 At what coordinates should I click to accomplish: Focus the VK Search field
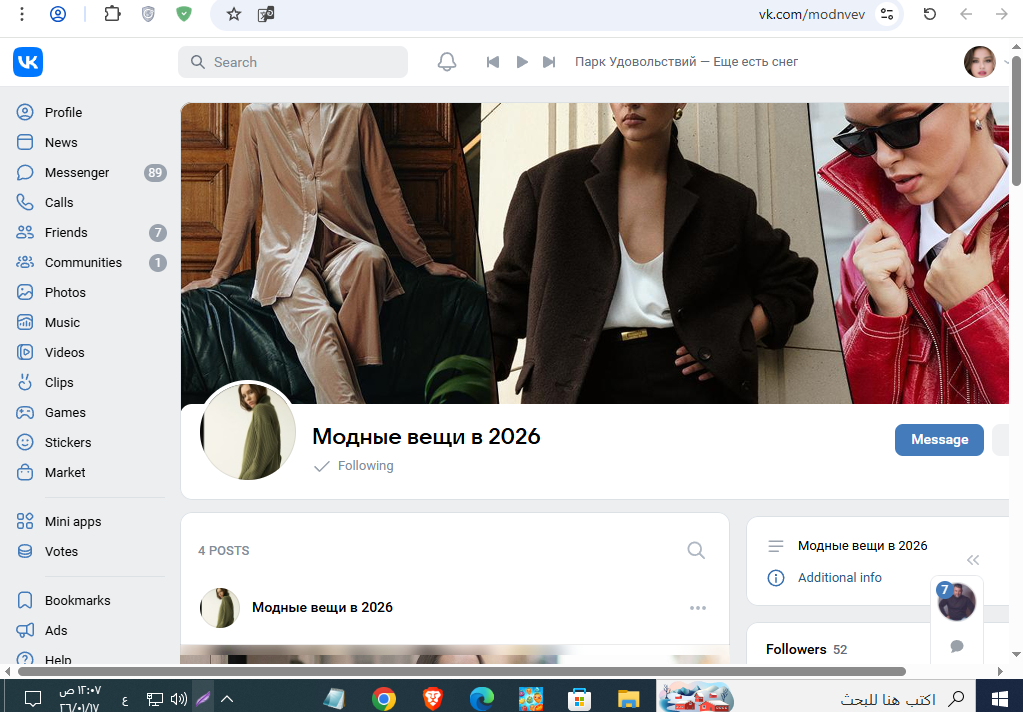pos(293,62)
